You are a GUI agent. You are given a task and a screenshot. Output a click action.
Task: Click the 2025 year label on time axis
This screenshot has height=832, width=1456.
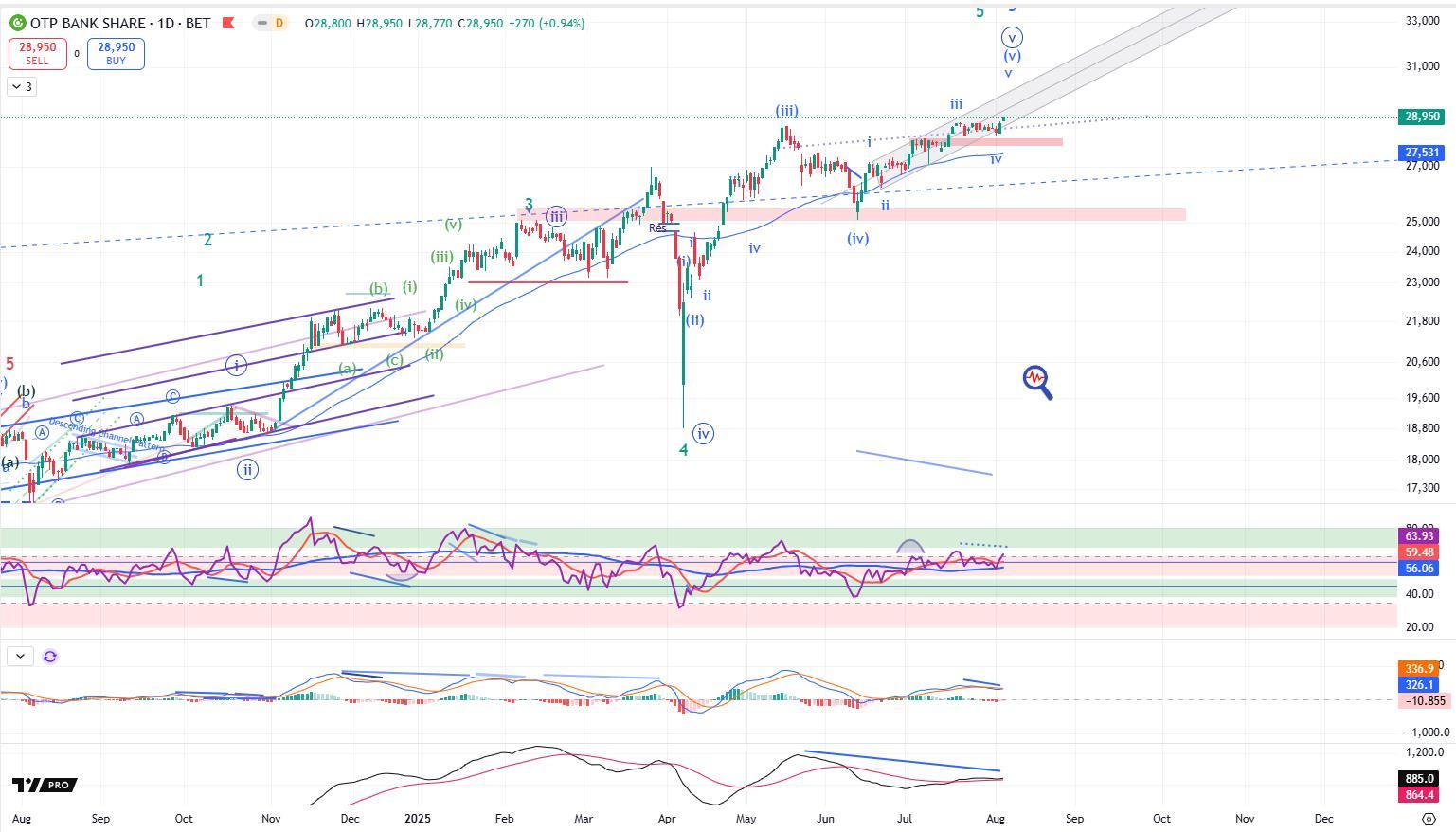[417, 818]
